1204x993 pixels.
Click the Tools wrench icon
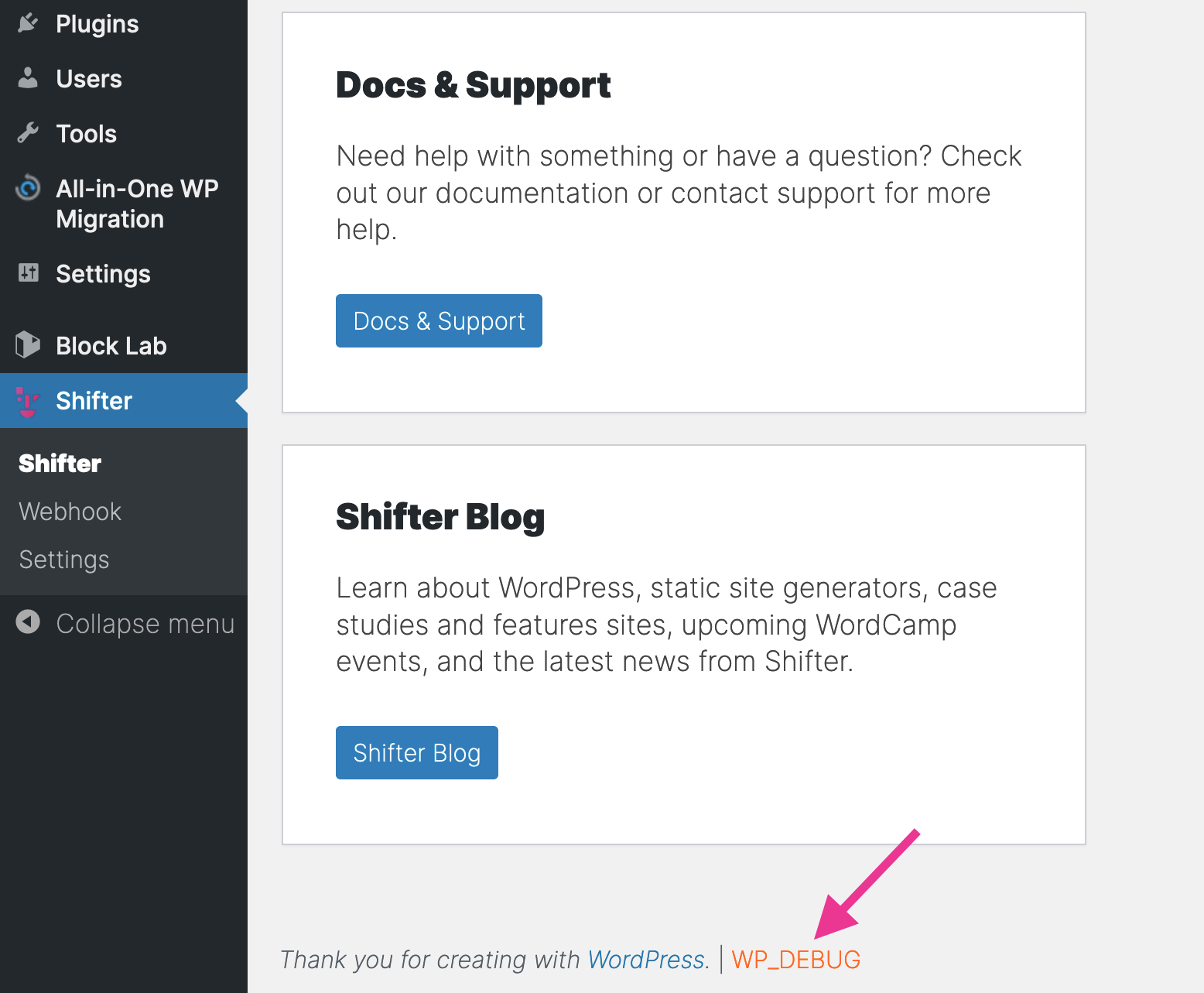click(x=28, y=133)
